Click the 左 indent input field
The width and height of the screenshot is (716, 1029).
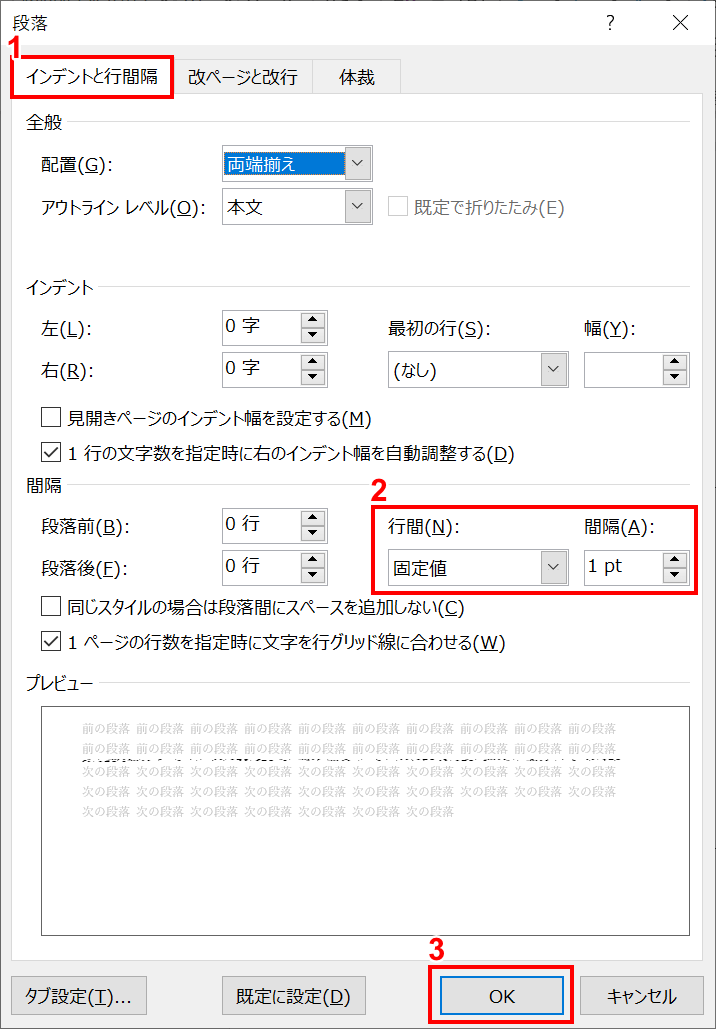[x=263, y=327]
